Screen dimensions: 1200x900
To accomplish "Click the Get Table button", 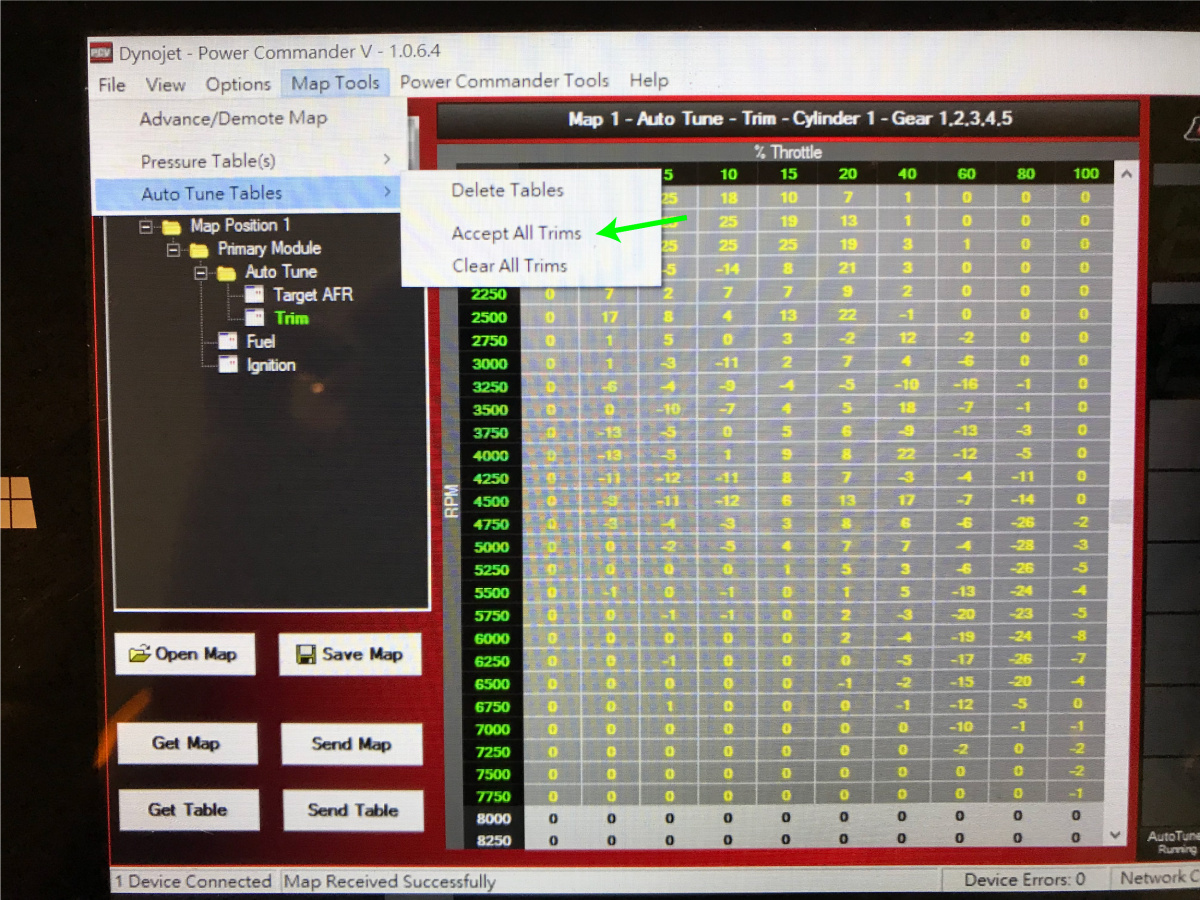I will (188, 810).
